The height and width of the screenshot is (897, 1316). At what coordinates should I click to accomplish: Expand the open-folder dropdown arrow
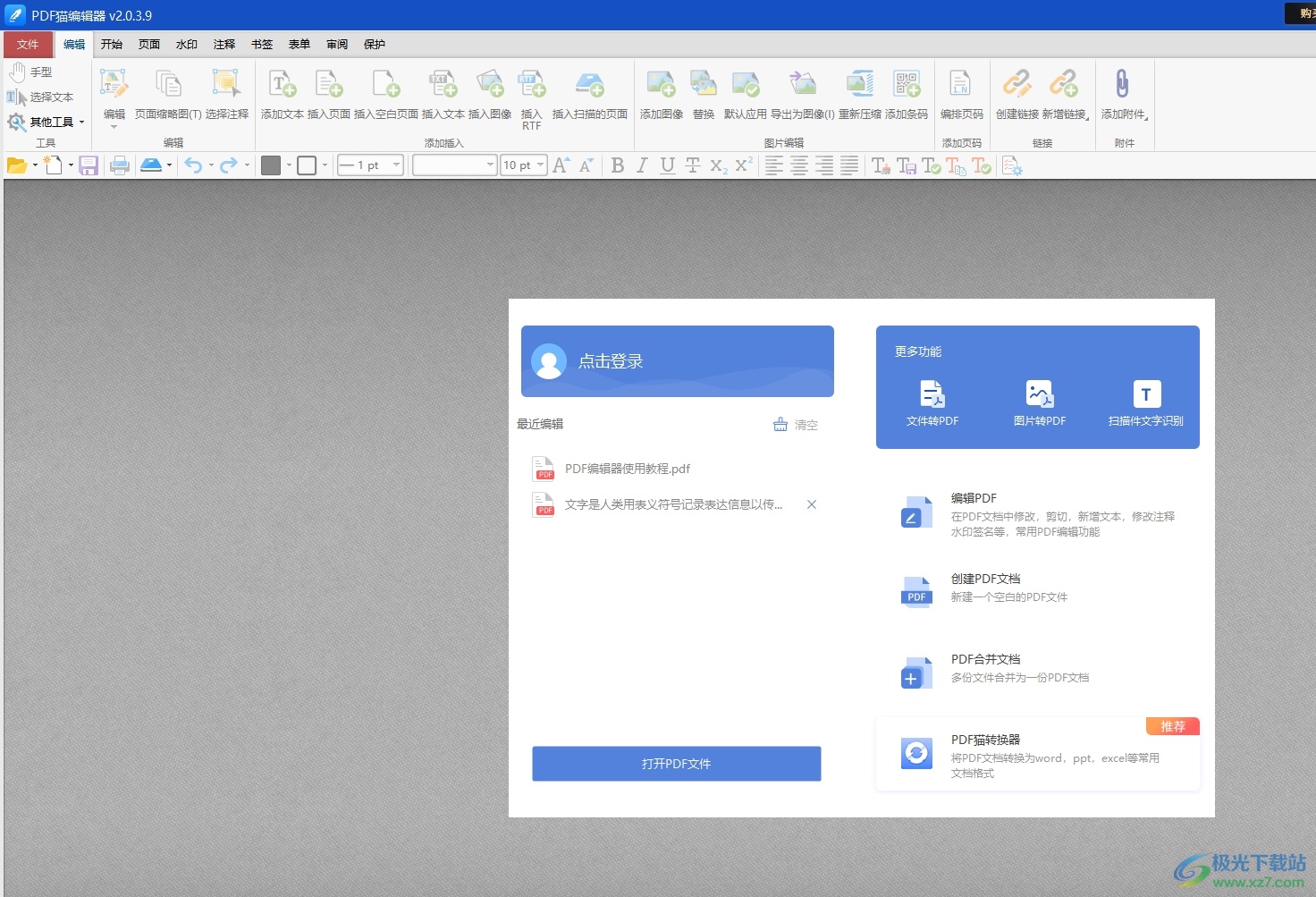tap(35, 165)
